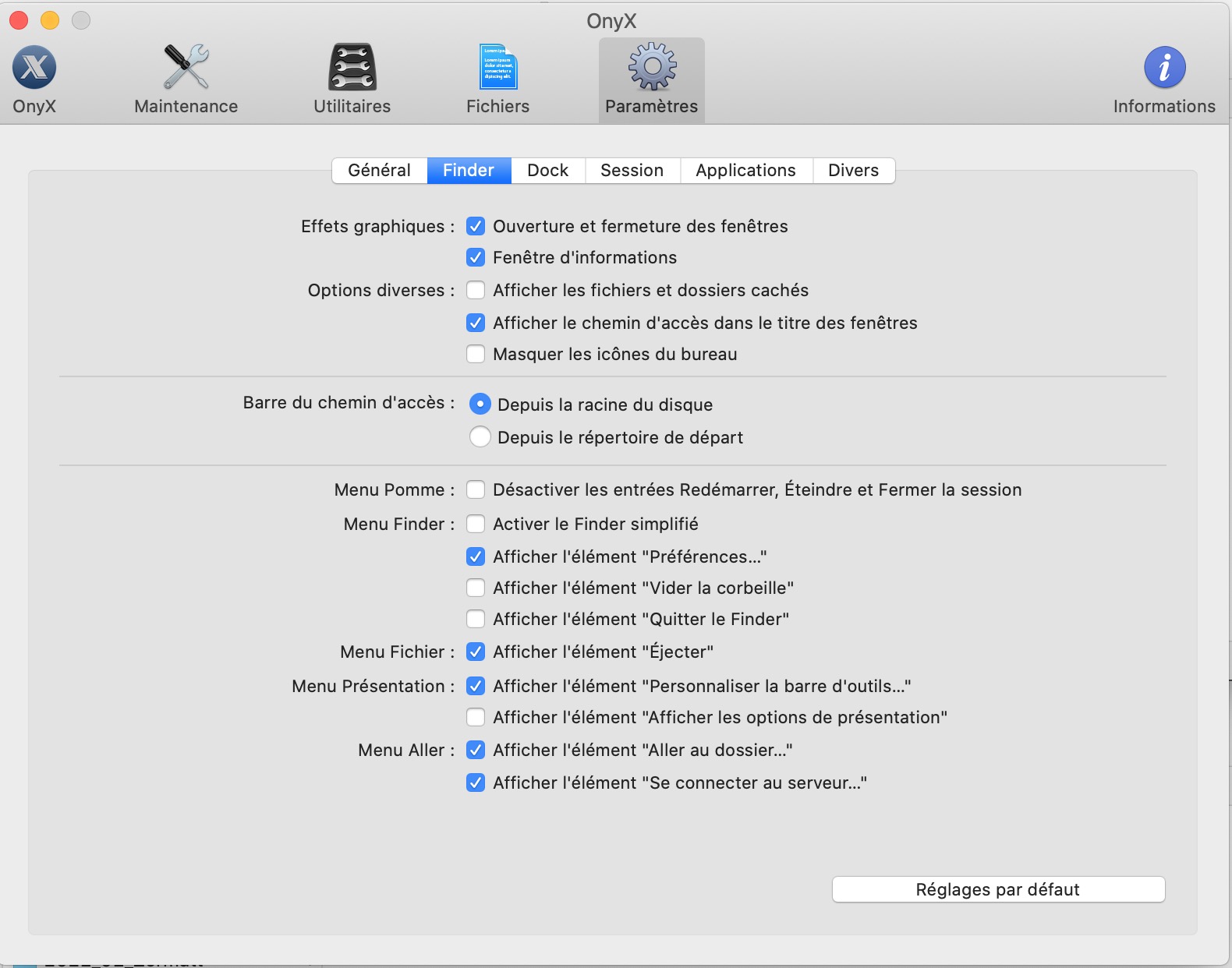Enable Afficher l'élément "Quitter le Finder"
The height and width of the screenshot is (968, 1232).
pos(476,619)
